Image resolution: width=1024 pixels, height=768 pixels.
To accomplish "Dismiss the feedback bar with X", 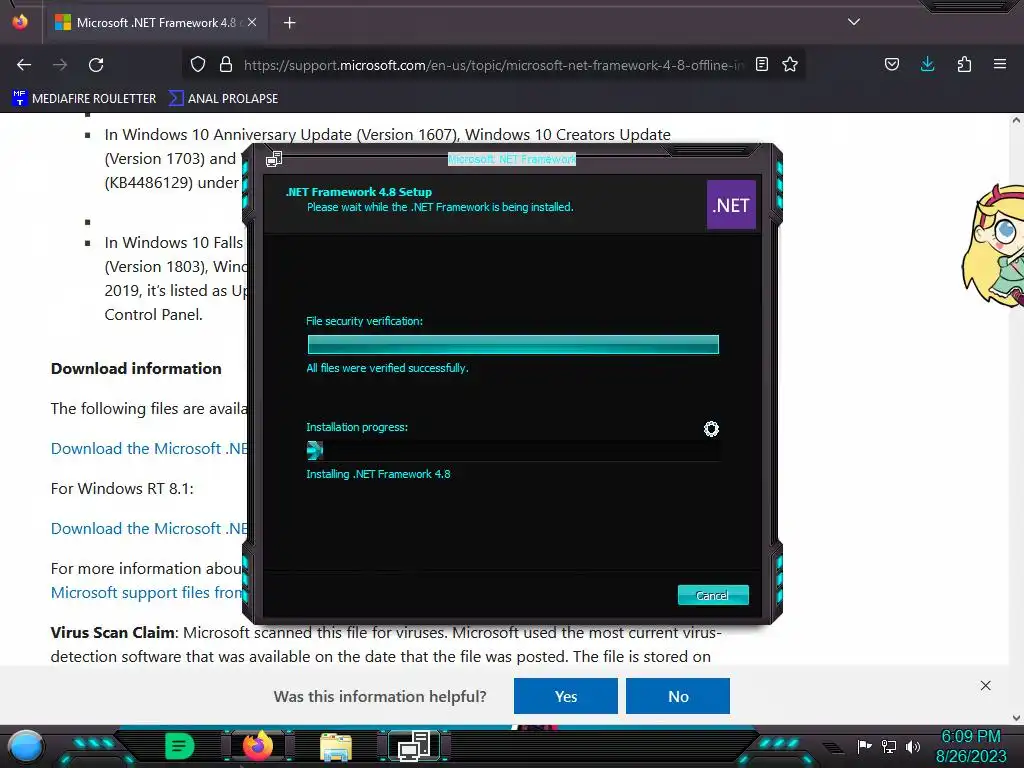I will [x=985, y=685].
